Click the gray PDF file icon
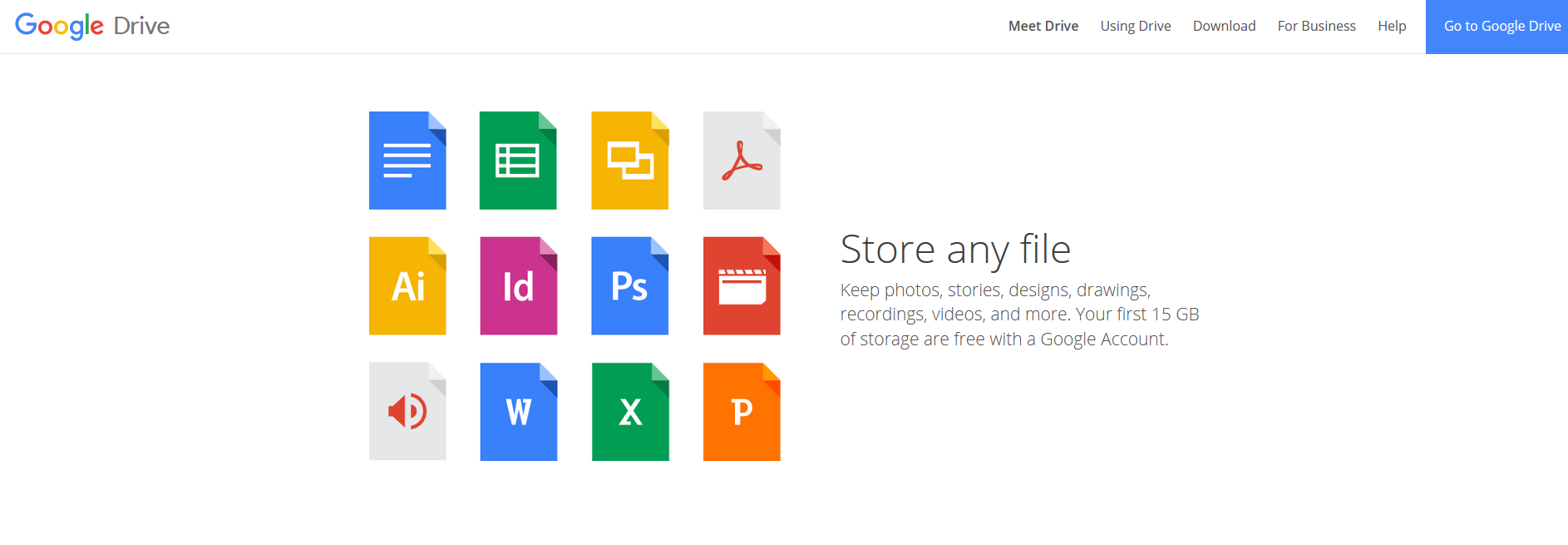1568x545 pixels. pos(742,161)
